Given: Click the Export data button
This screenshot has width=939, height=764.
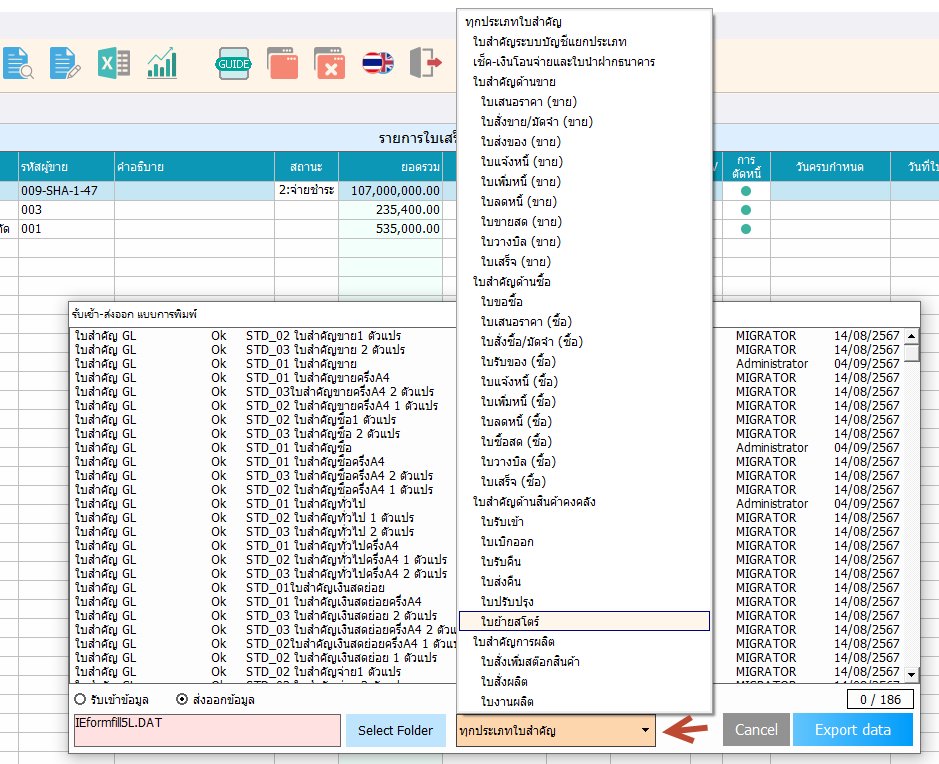Looking at the screenshot, I should (852, 730).
